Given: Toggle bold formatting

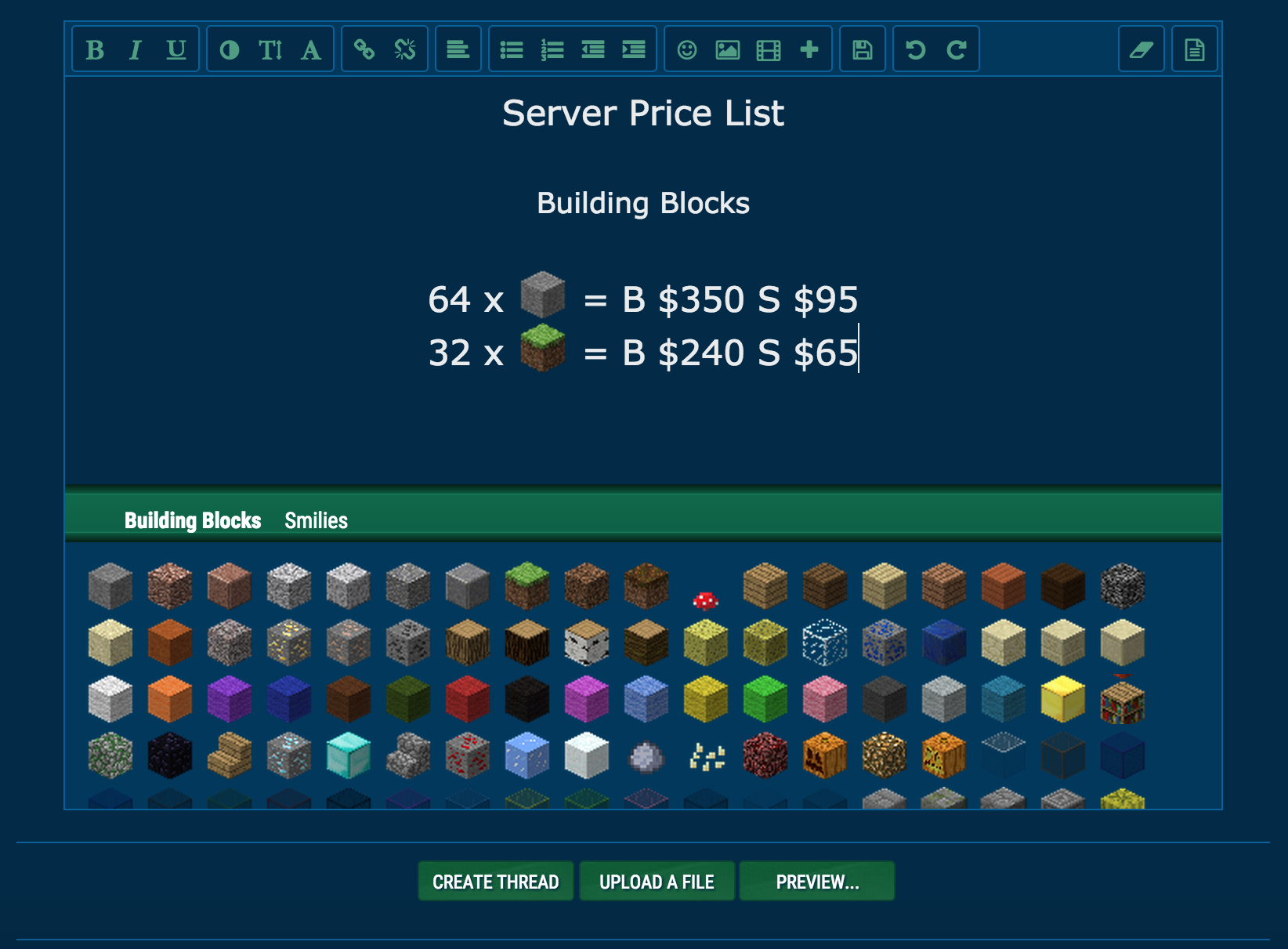Looking at the screenshot, I should click(95, 50).
